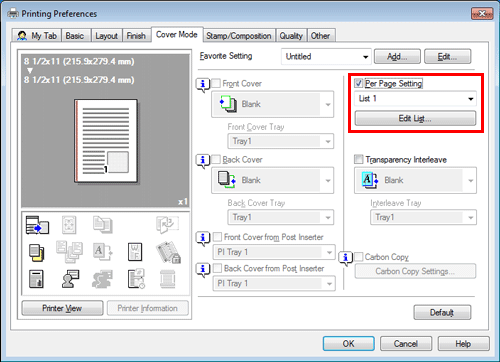Click the info icon beside Front Cover
Screen dimensions: 500x362
[203, 85]
